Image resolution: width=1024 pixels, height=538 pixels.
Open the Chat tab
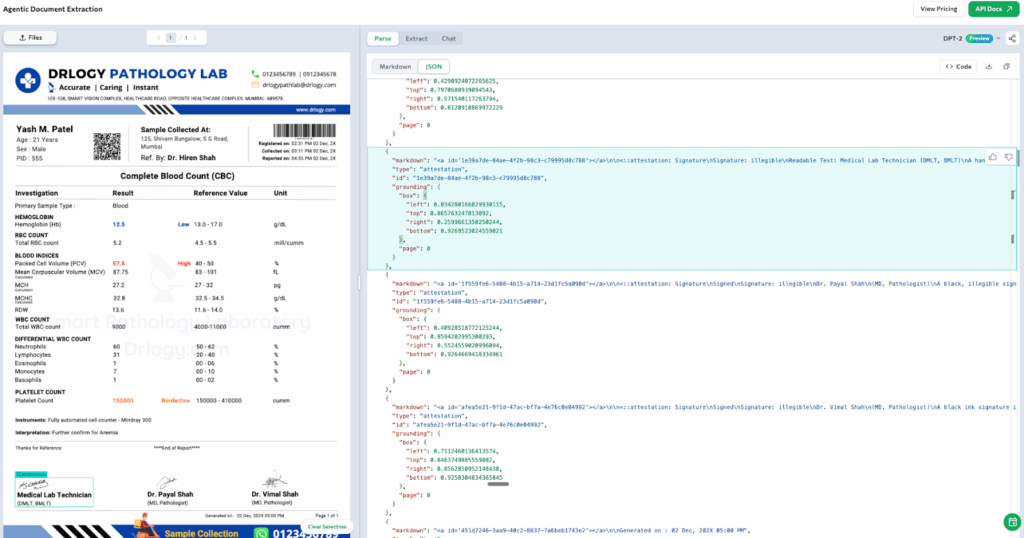449,38
